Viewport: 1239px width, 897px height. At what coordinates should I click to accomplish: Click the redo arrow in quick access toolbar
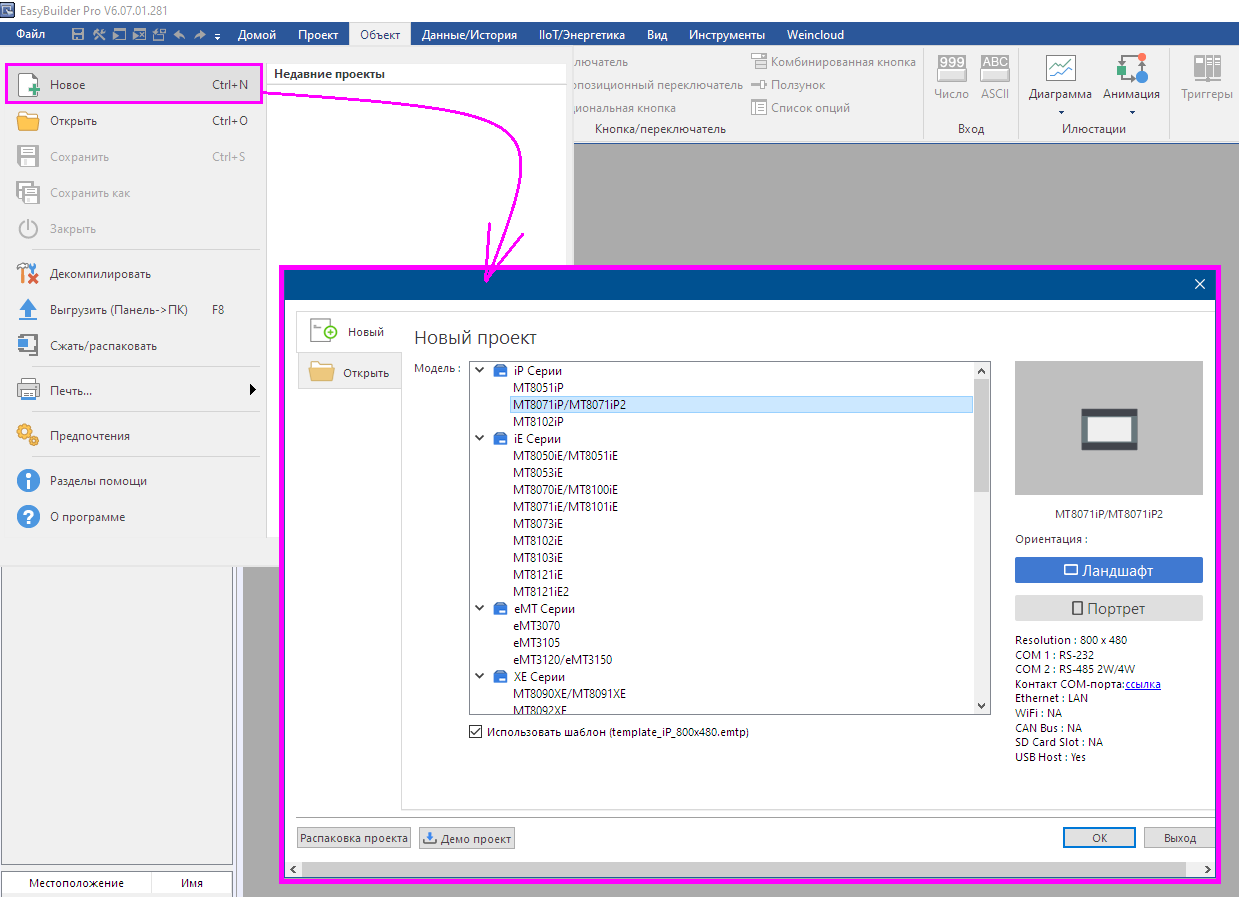click(x=200, y=34)
